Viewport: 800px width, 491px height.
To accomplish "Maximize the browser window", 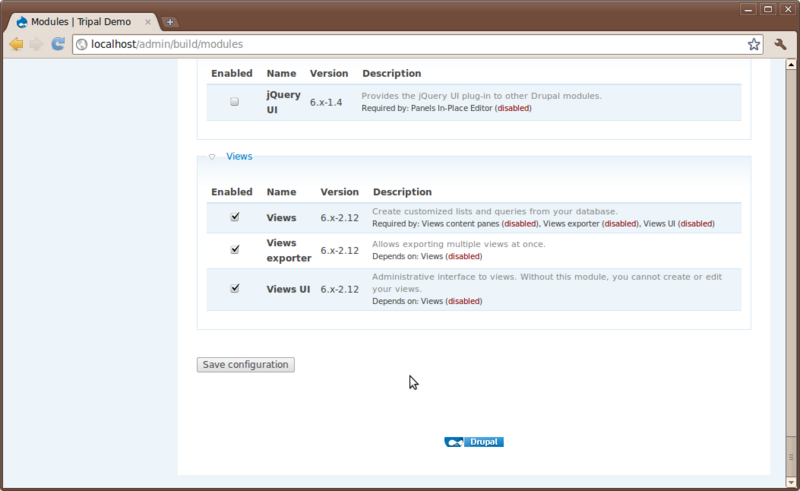I will pos(768,9).
